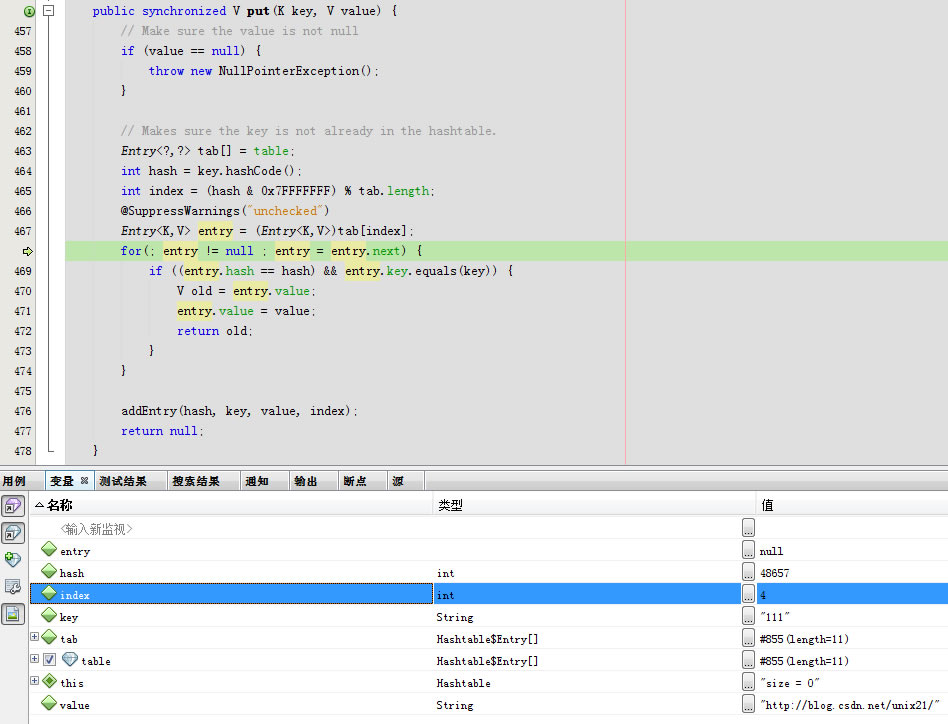948x724 pixels.
Task: Click the 类型 column header
Action: (x=594, y=505)
